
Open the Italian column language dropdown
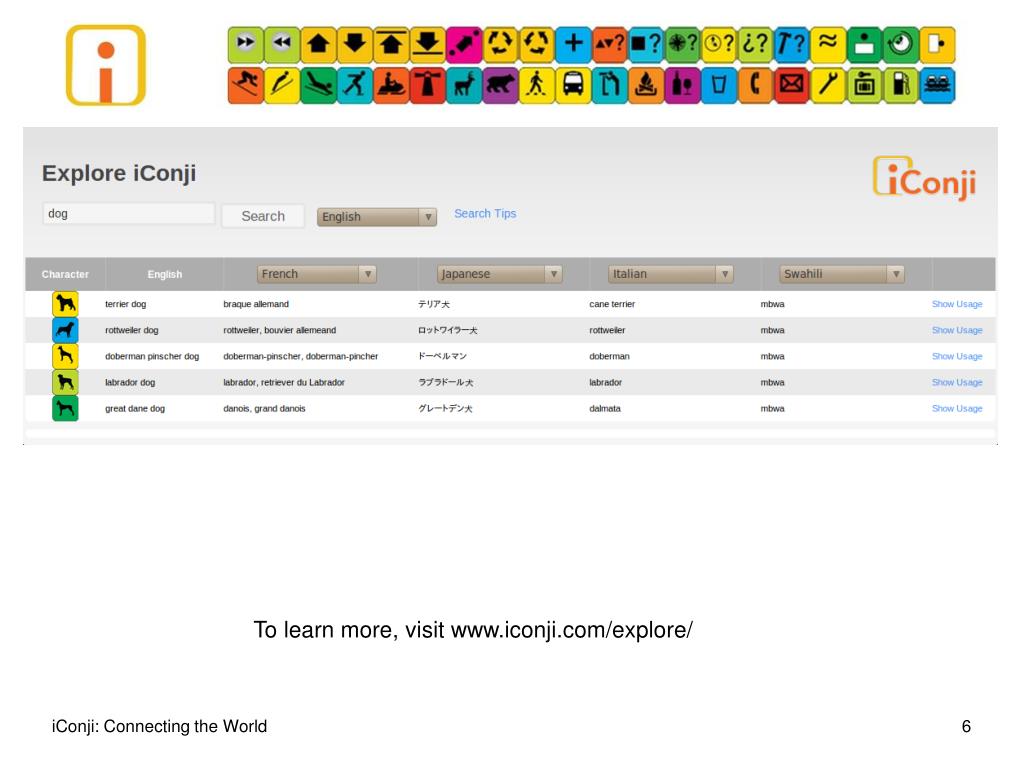point(671,274)
